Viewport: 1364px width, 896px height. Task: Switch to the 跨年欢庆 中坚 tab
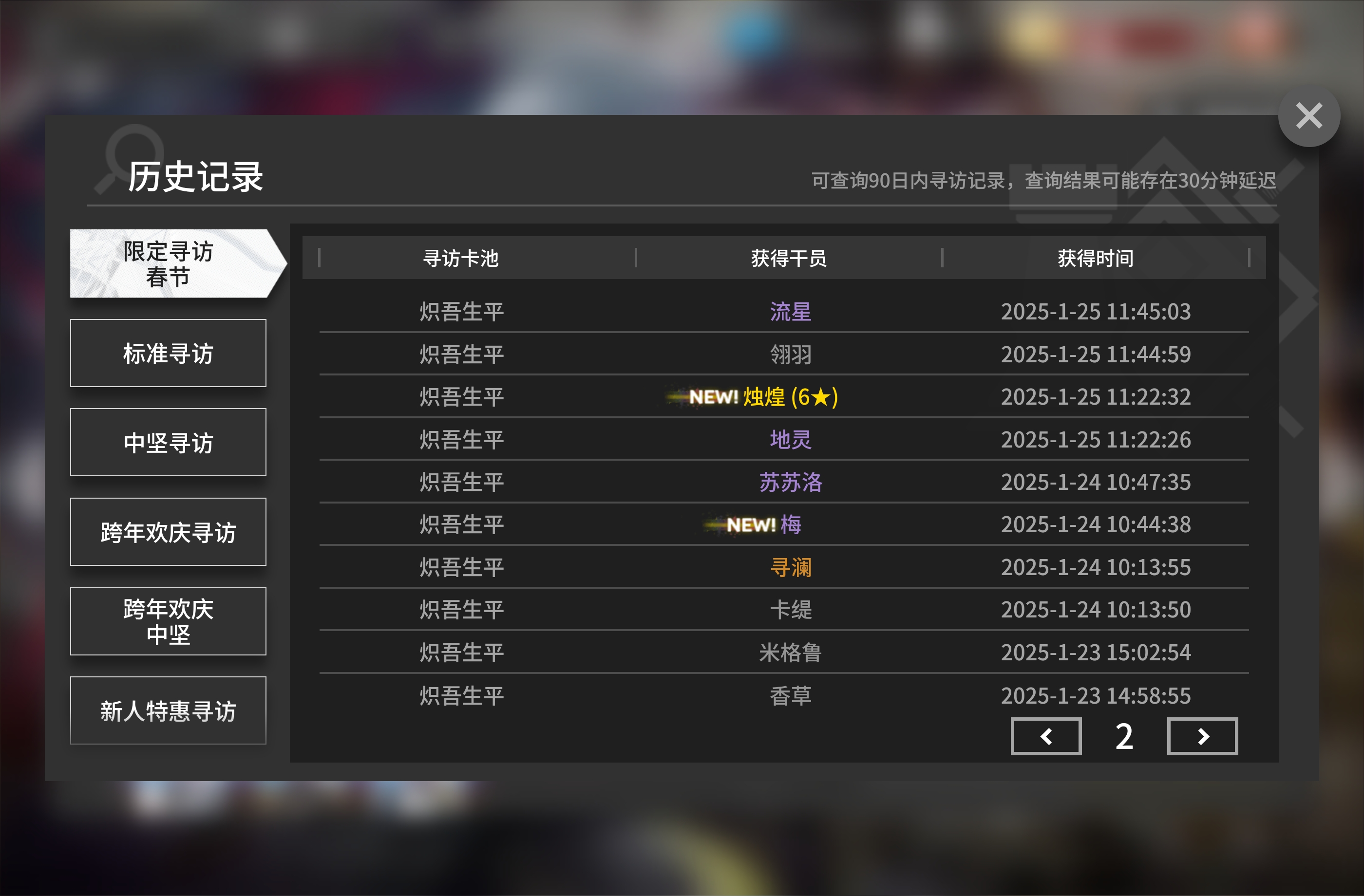(168, 621)
